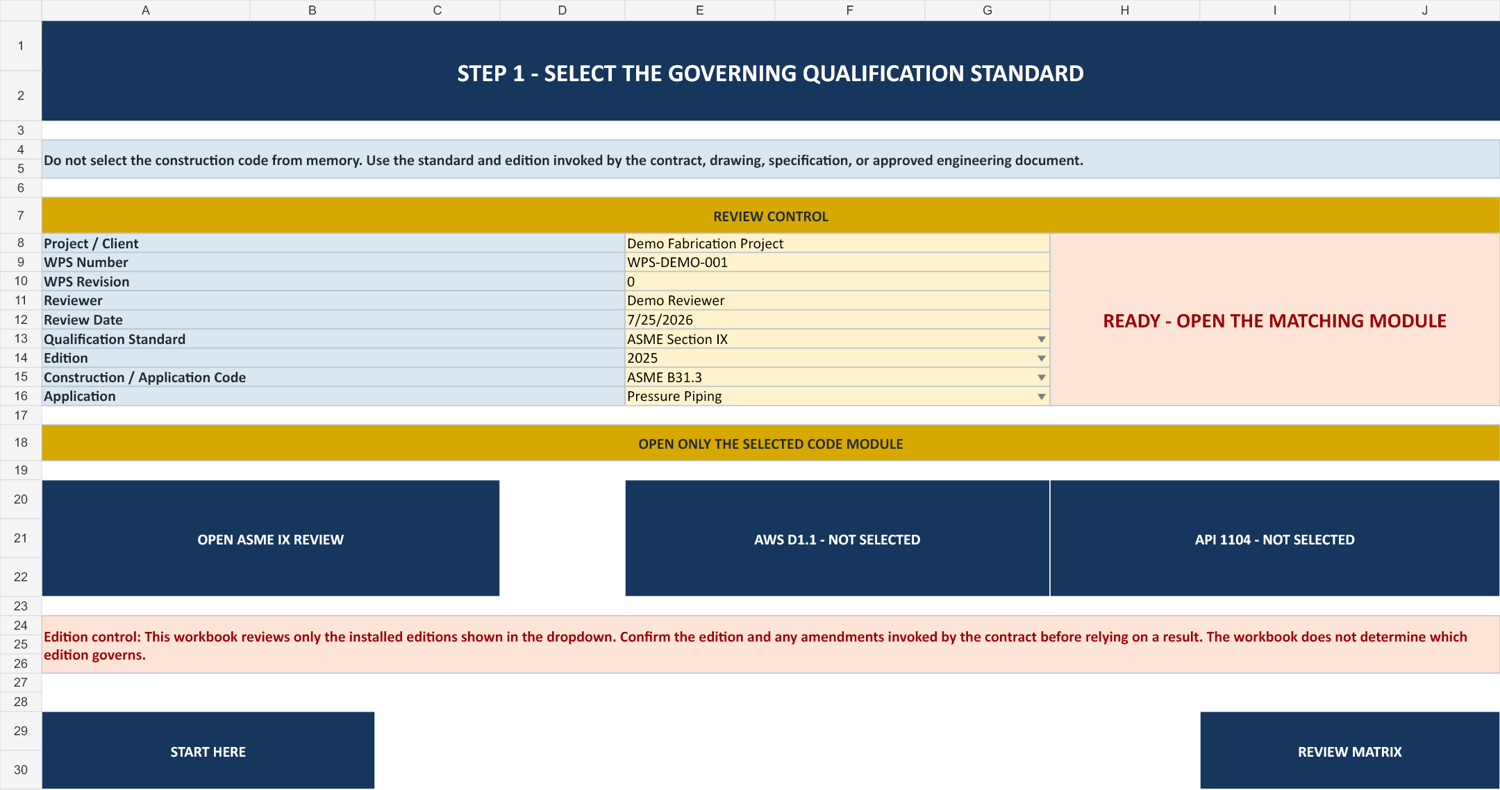This screenshot has height=790, width=1500.
Task: Click the Demo Reviewer cell
Action: click(x=837, y=301)
